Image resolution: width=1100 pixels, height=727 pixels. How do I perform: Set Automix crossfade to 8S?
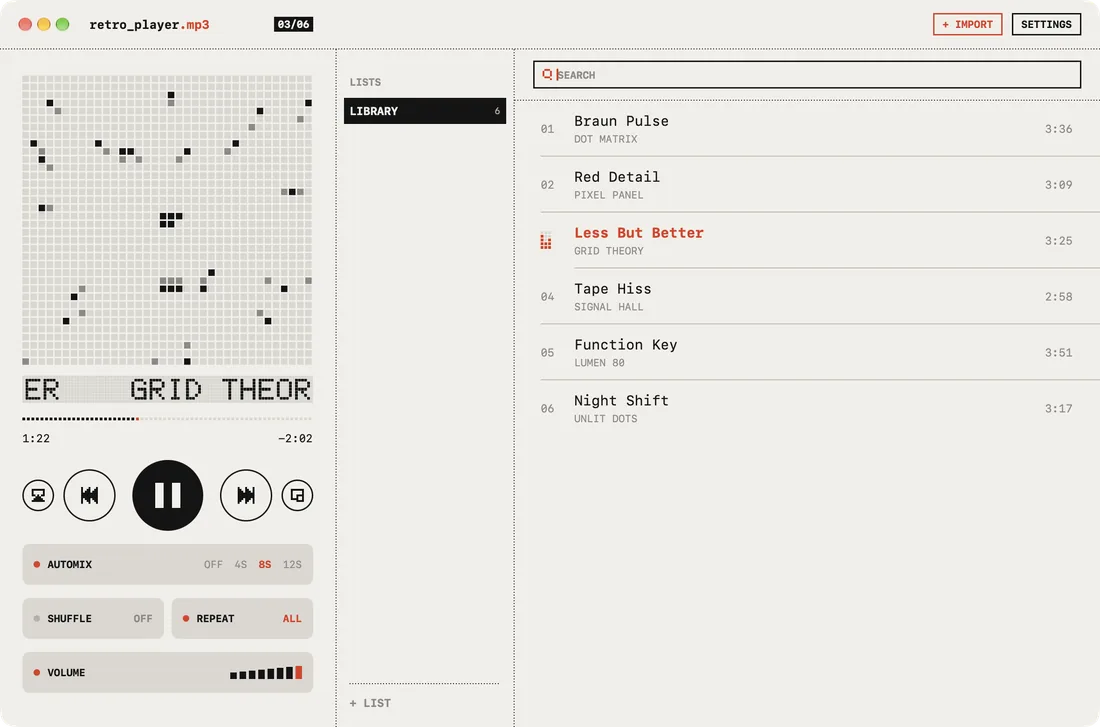pyautogui.click(x=264, y=564)
